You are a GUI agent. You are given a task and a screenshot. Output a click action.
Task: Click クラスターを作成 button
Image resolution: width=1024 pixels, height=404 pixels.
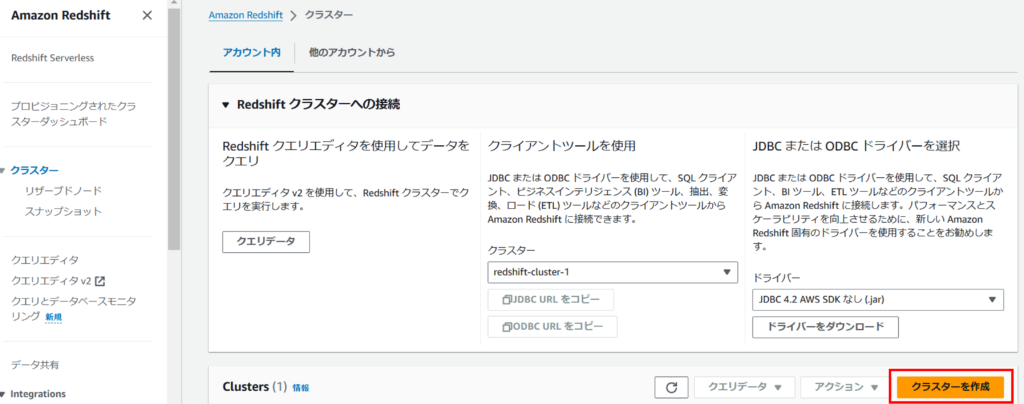click(950, 387)
